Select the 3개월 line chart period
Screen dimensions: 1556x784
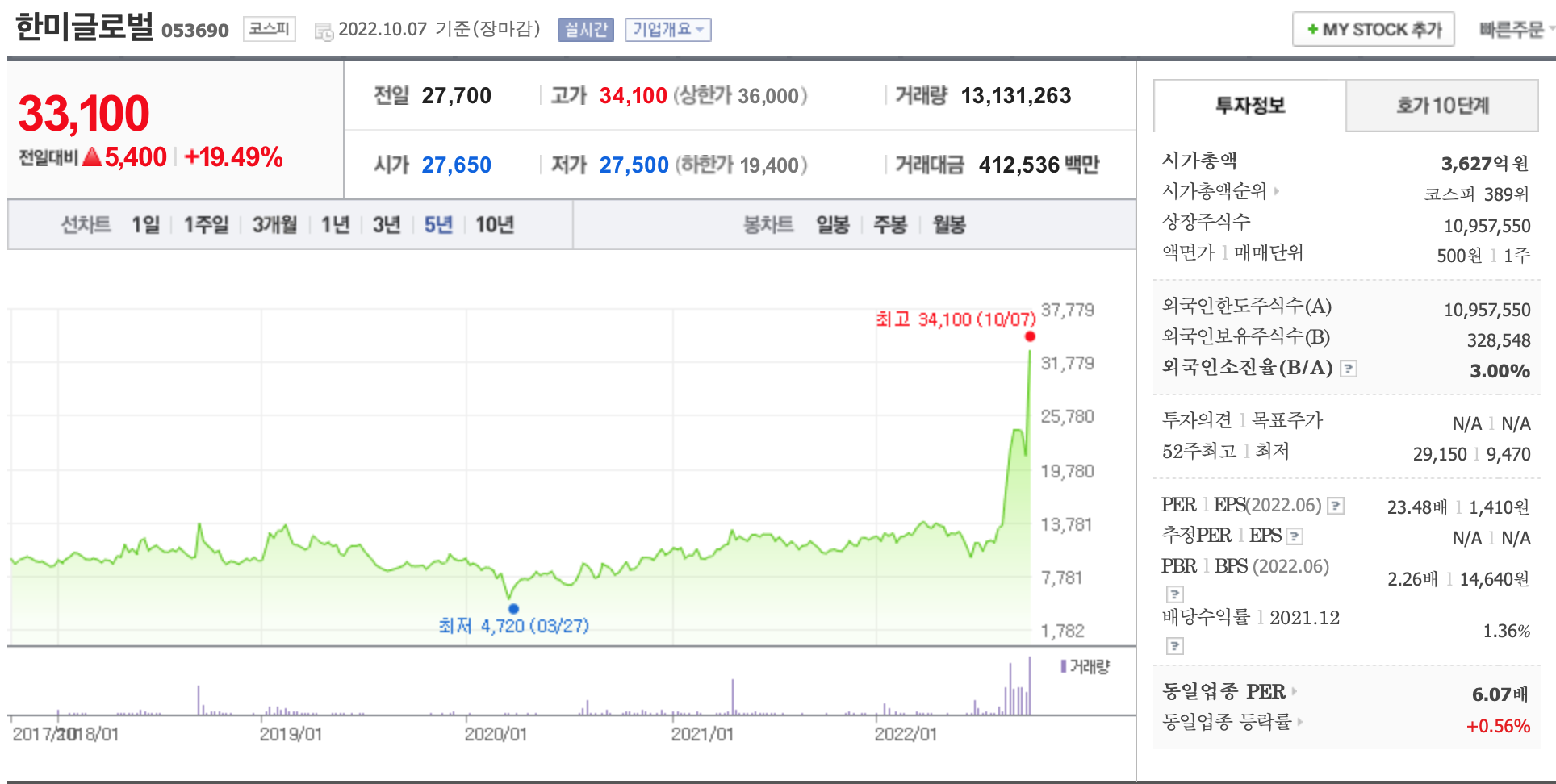pos(274,224)
